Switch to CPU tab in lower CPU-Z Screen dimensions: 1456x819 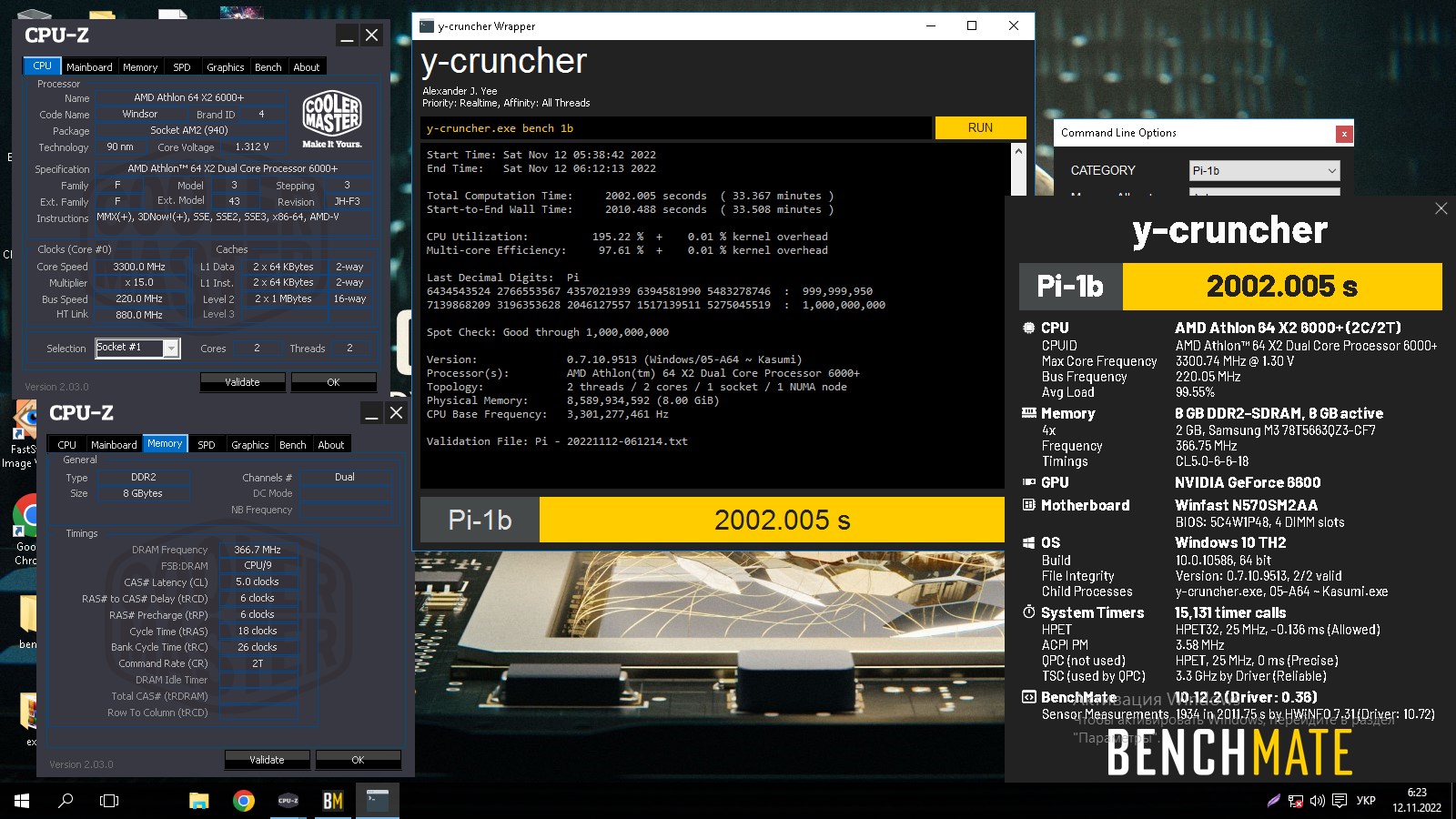(x=67, y=445)
